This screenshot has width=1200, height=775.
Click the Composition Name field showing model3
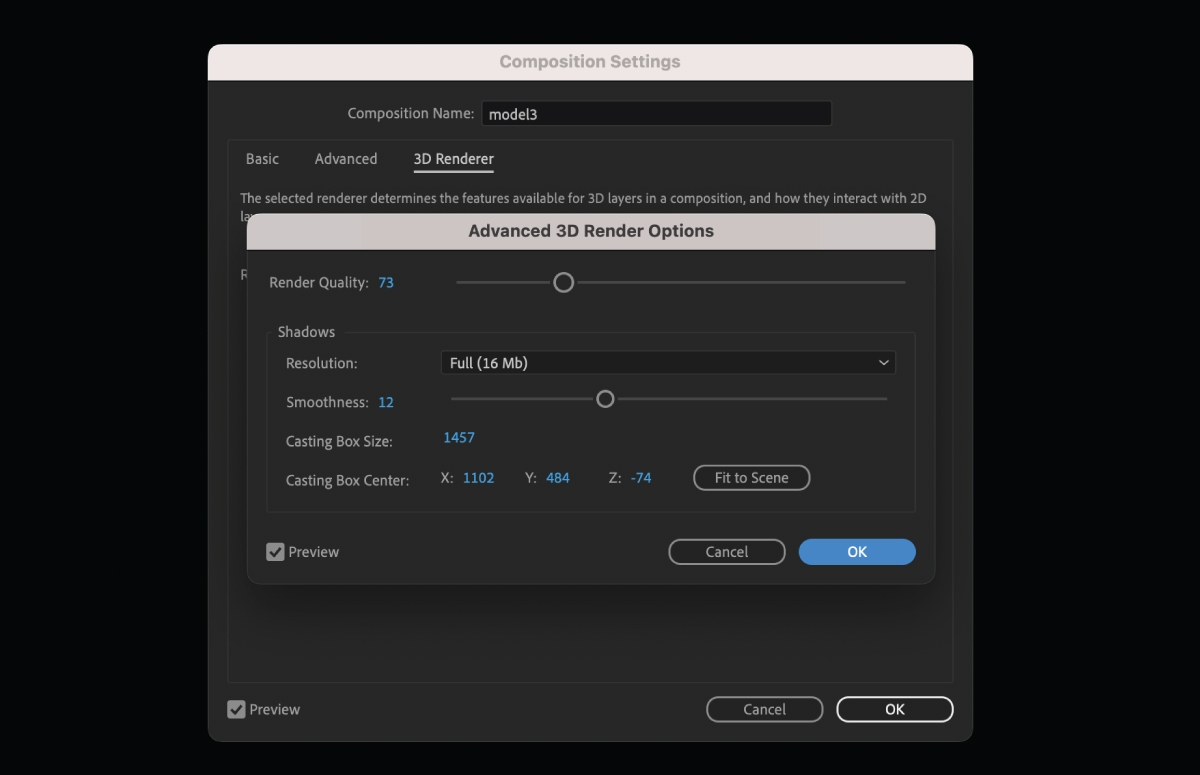point(656,113)
